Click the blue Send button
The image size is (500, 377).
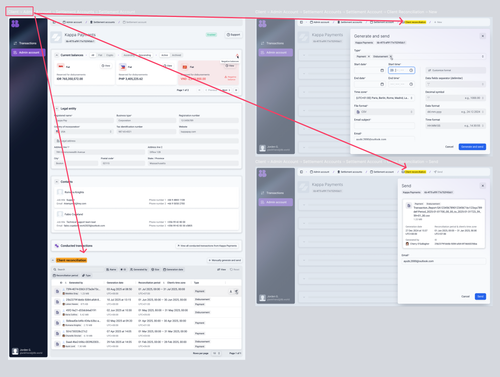click(480, 296)
